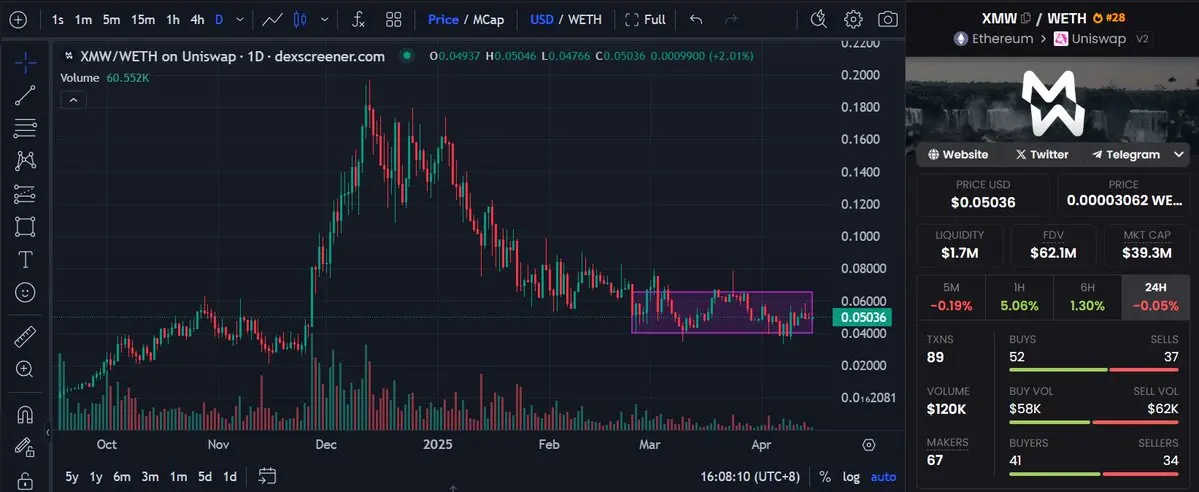Set range to 6m
This screenshot has width=1199, height=492.
tap(122, 477)
